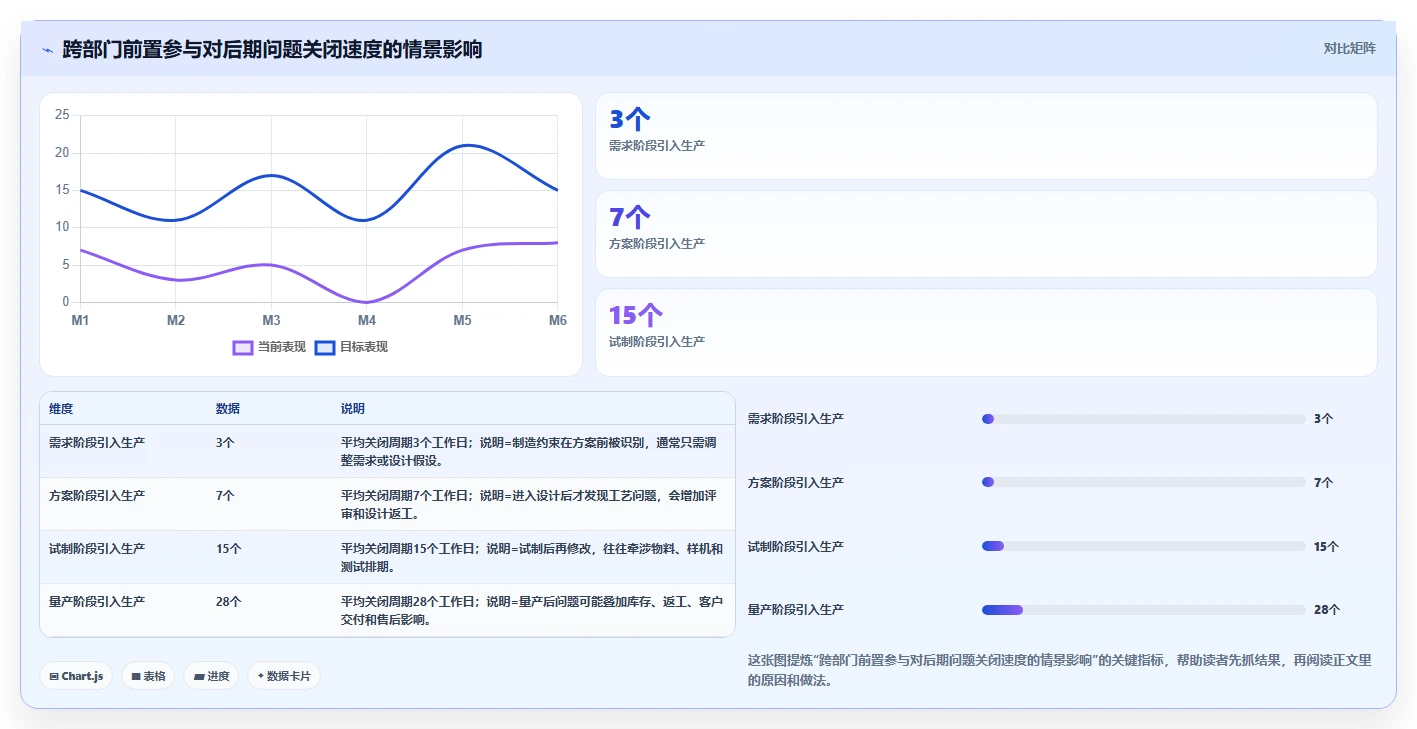Click the 15个 试制阶段引入生产 data card

986,332
